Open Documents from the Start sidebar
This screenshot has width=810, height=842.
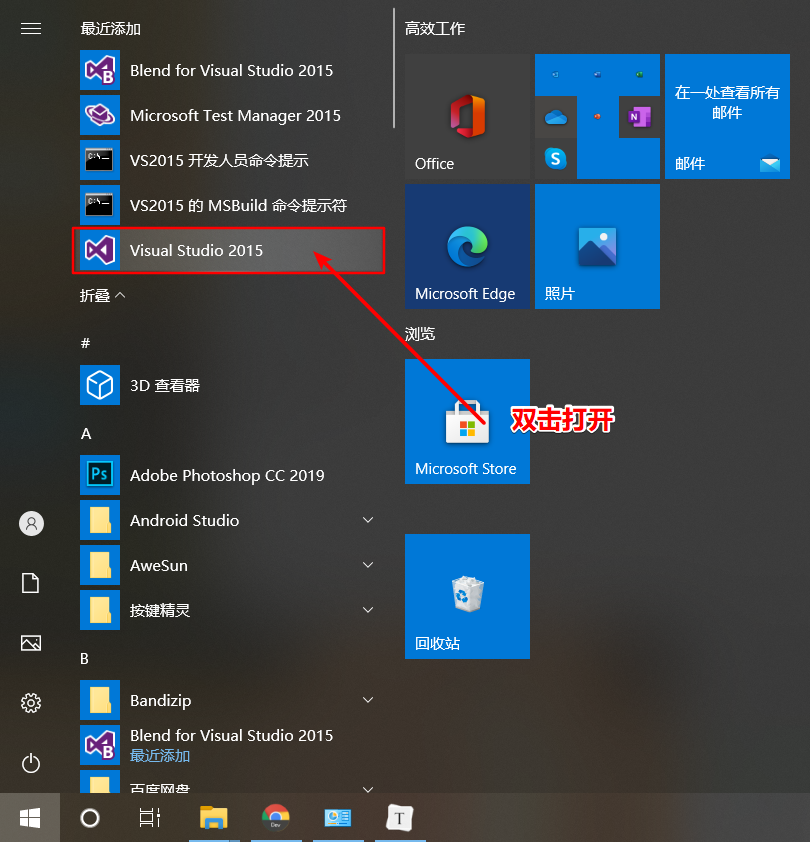31,583
